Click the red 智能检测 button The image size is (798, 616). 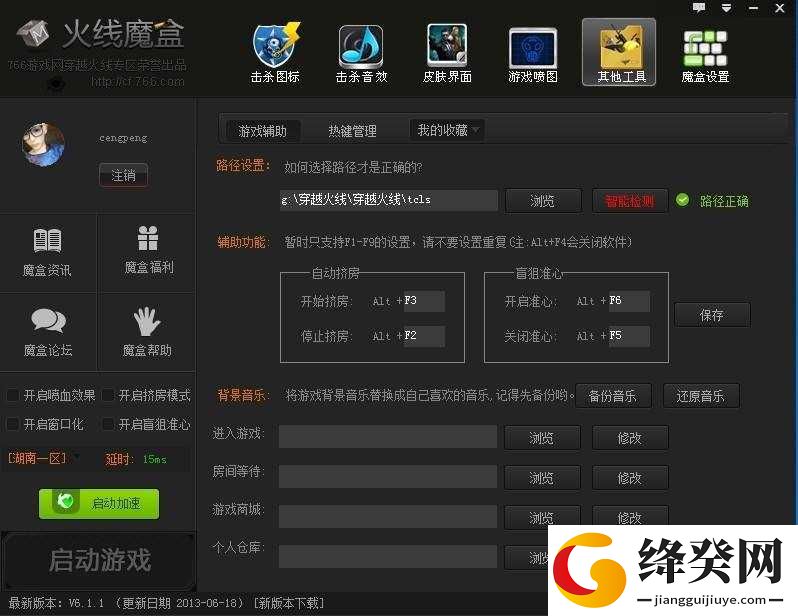point(630,201)
